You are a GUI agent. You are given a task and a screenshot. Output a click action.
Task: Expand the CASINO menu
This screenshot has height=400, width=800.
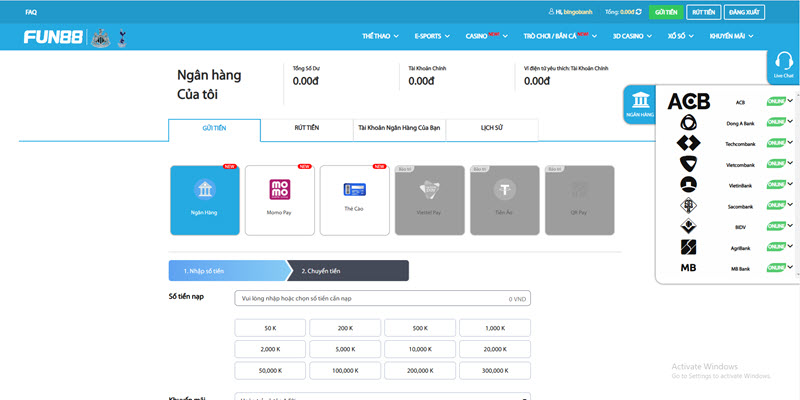(487, 36)
